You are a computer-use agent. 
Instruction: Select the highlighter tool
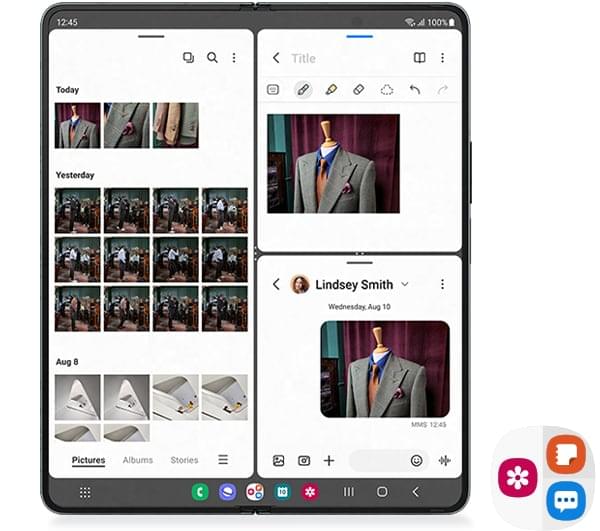tap(330, 90)
